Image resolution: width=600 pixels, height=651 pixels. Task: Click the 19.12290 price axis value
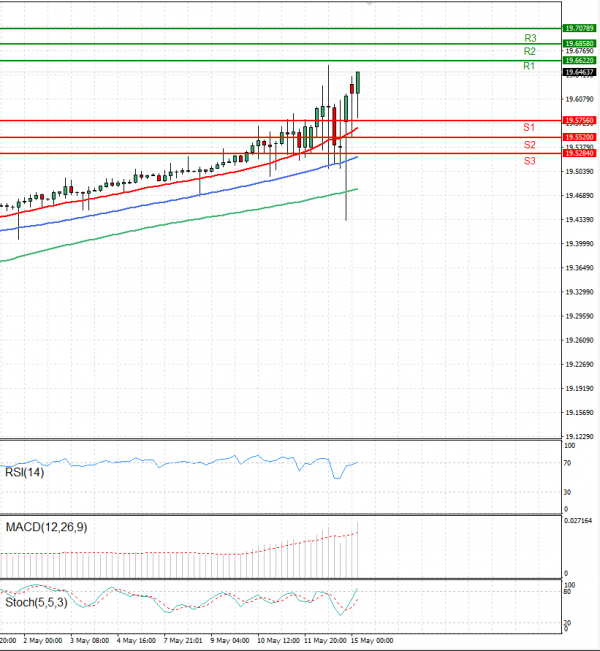pyautogui.click(x=580, y=437)
